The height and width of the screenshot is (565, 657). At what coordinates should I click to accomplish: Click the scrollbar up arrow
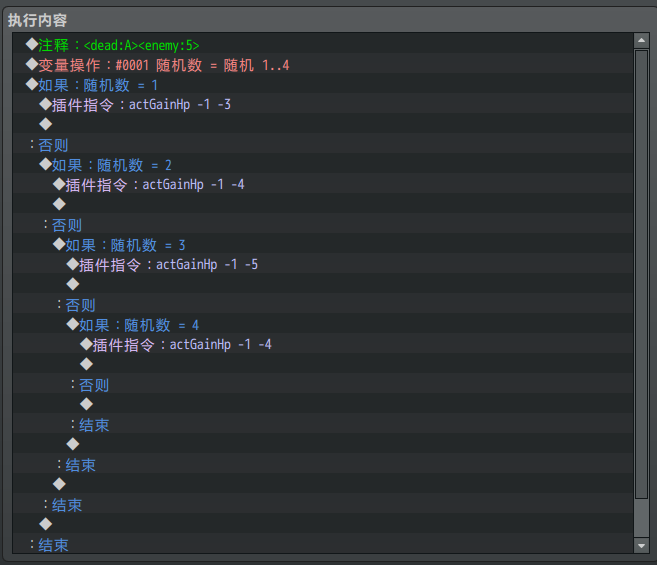pos(641,41)
